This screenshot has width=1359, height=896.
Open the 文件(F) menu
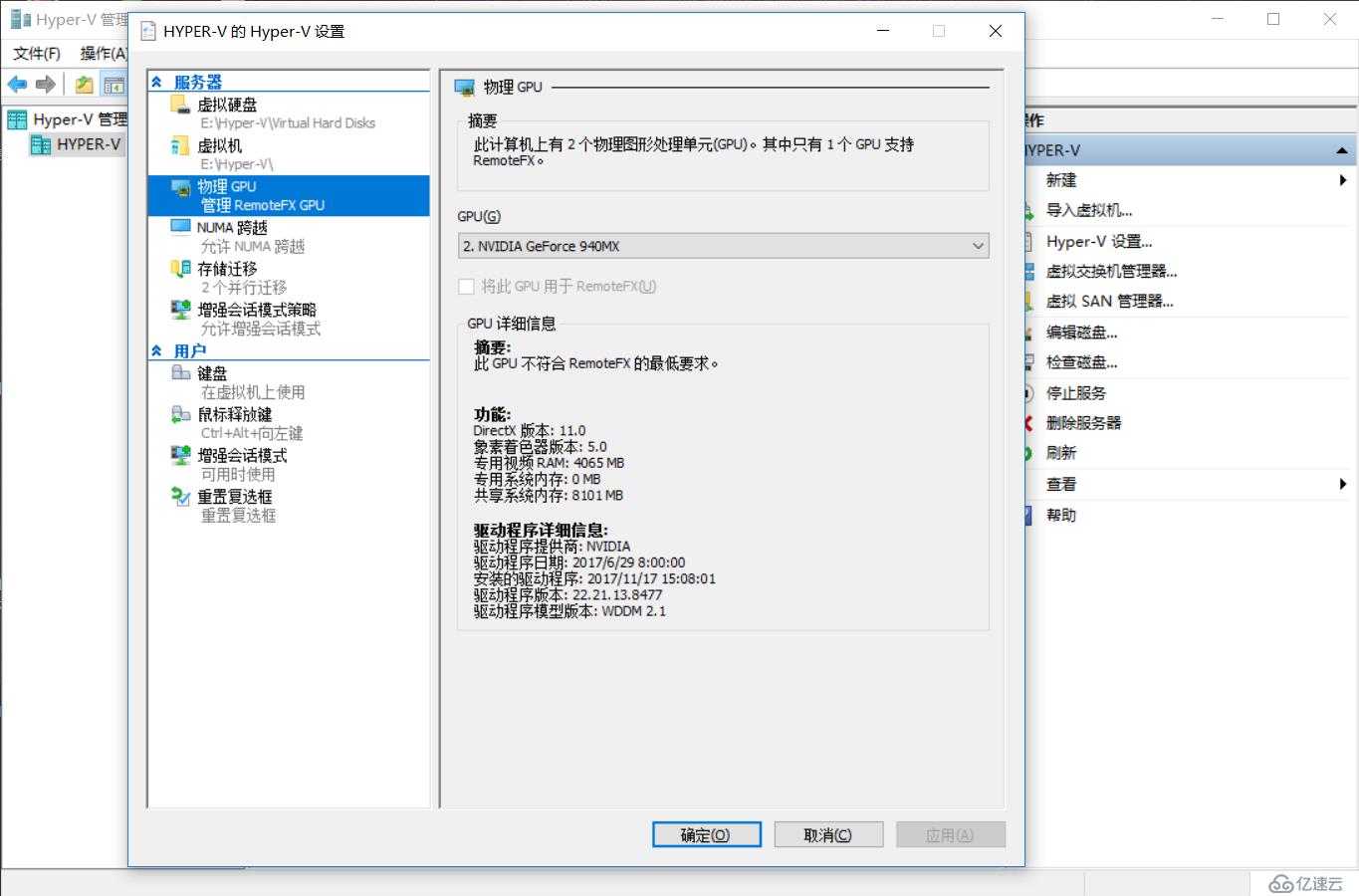coord(37,54)
